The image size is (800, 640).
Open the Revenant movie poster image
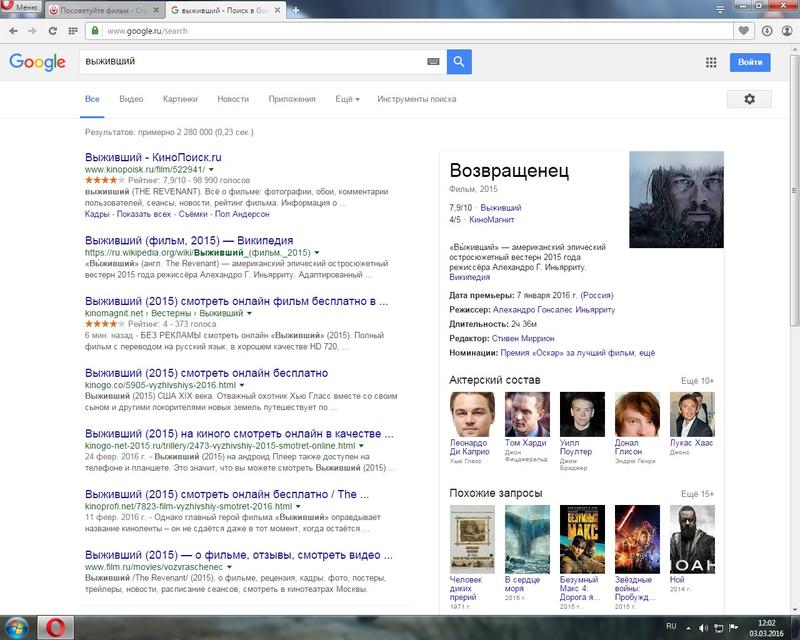coord(676,200)
